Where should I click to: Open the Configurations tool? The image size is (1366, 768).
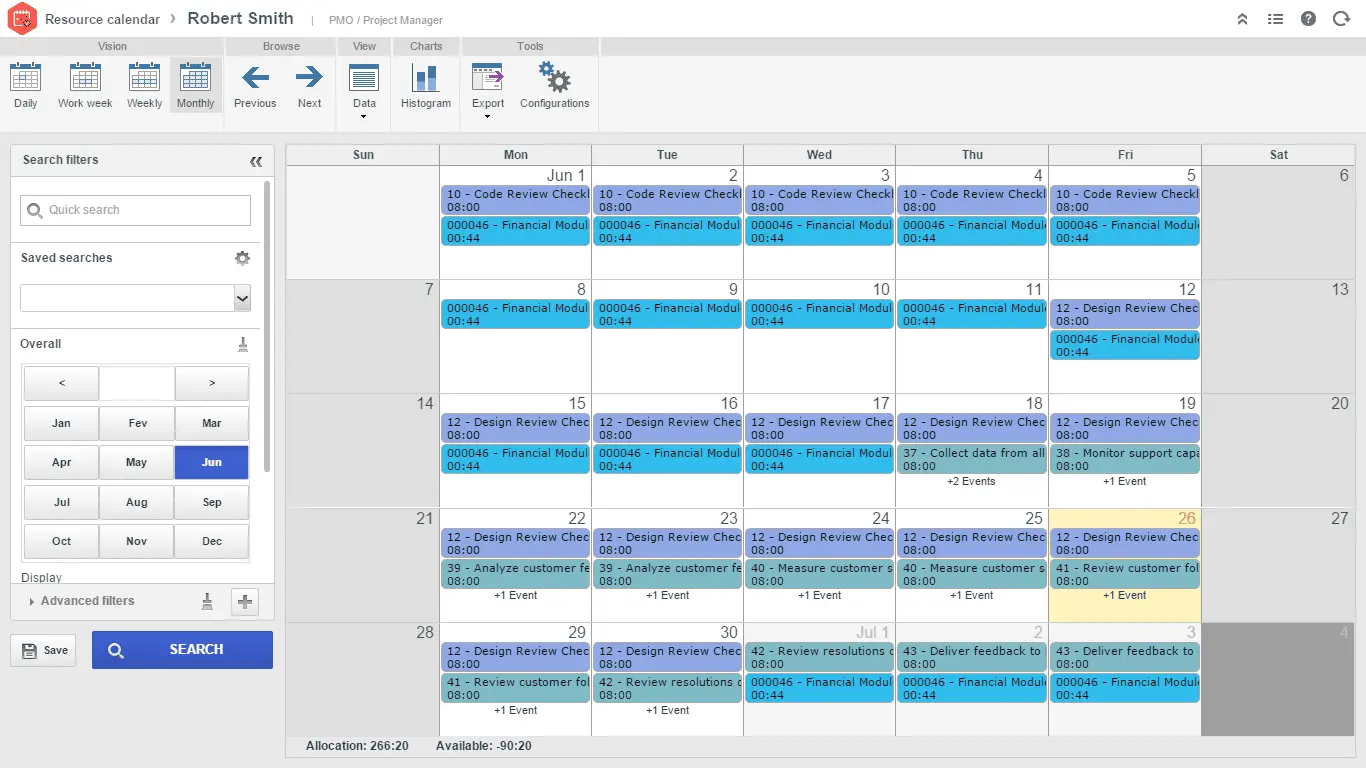554,88
